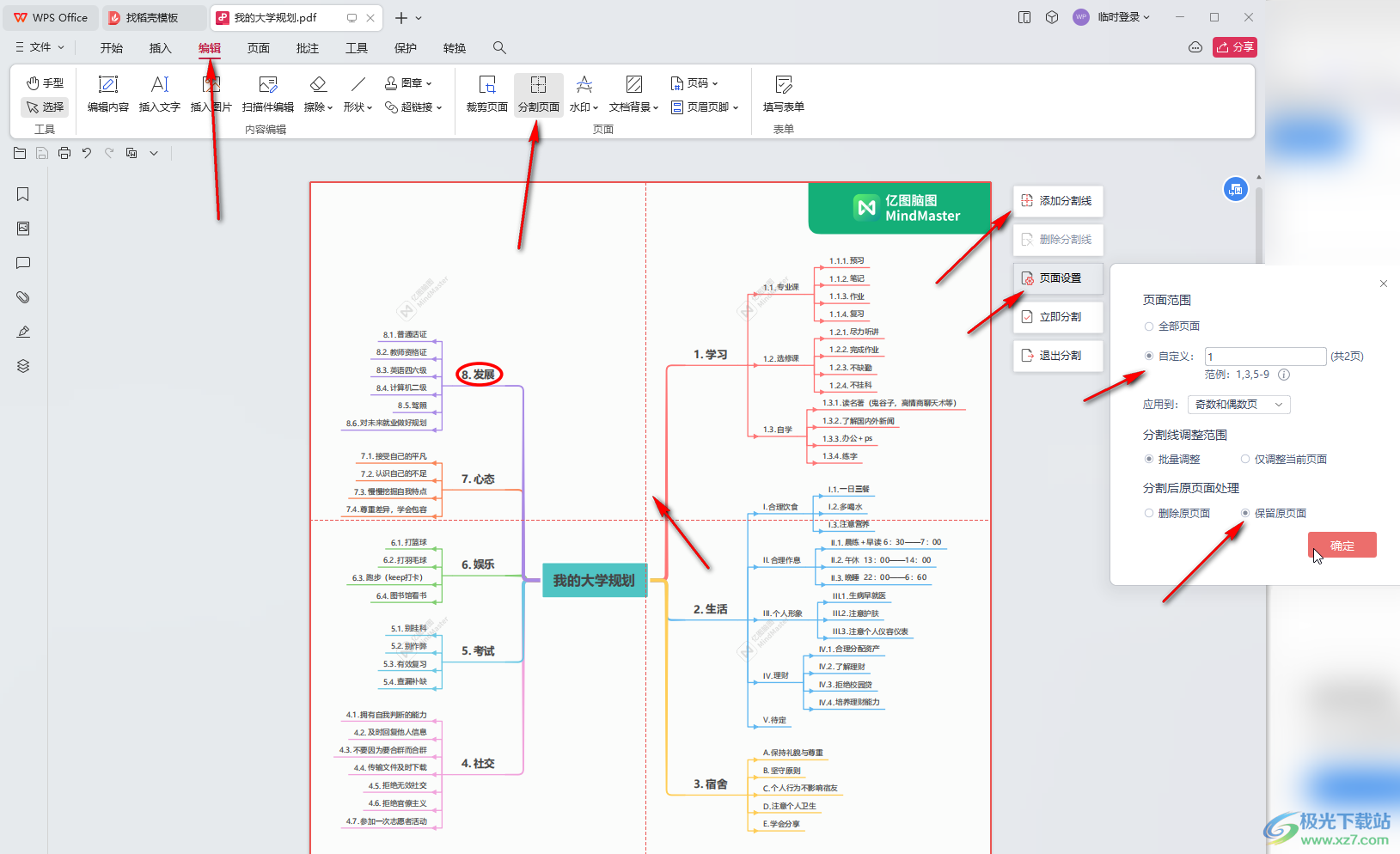Switch to the 保护 (Protect) tab

pos(406,48)
